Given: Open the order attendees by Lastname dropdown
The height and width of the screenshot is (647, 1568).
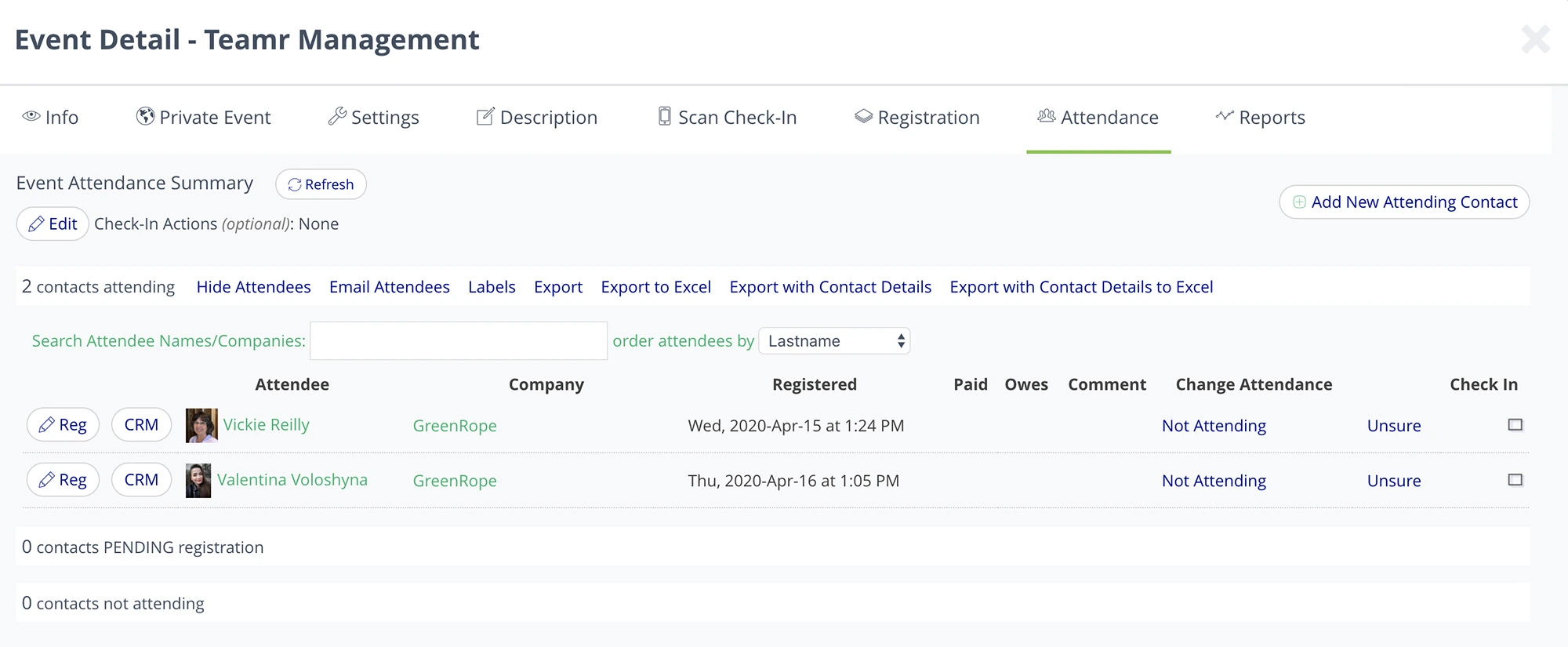Looking at the screenshot, I should [x=834, y=341].
